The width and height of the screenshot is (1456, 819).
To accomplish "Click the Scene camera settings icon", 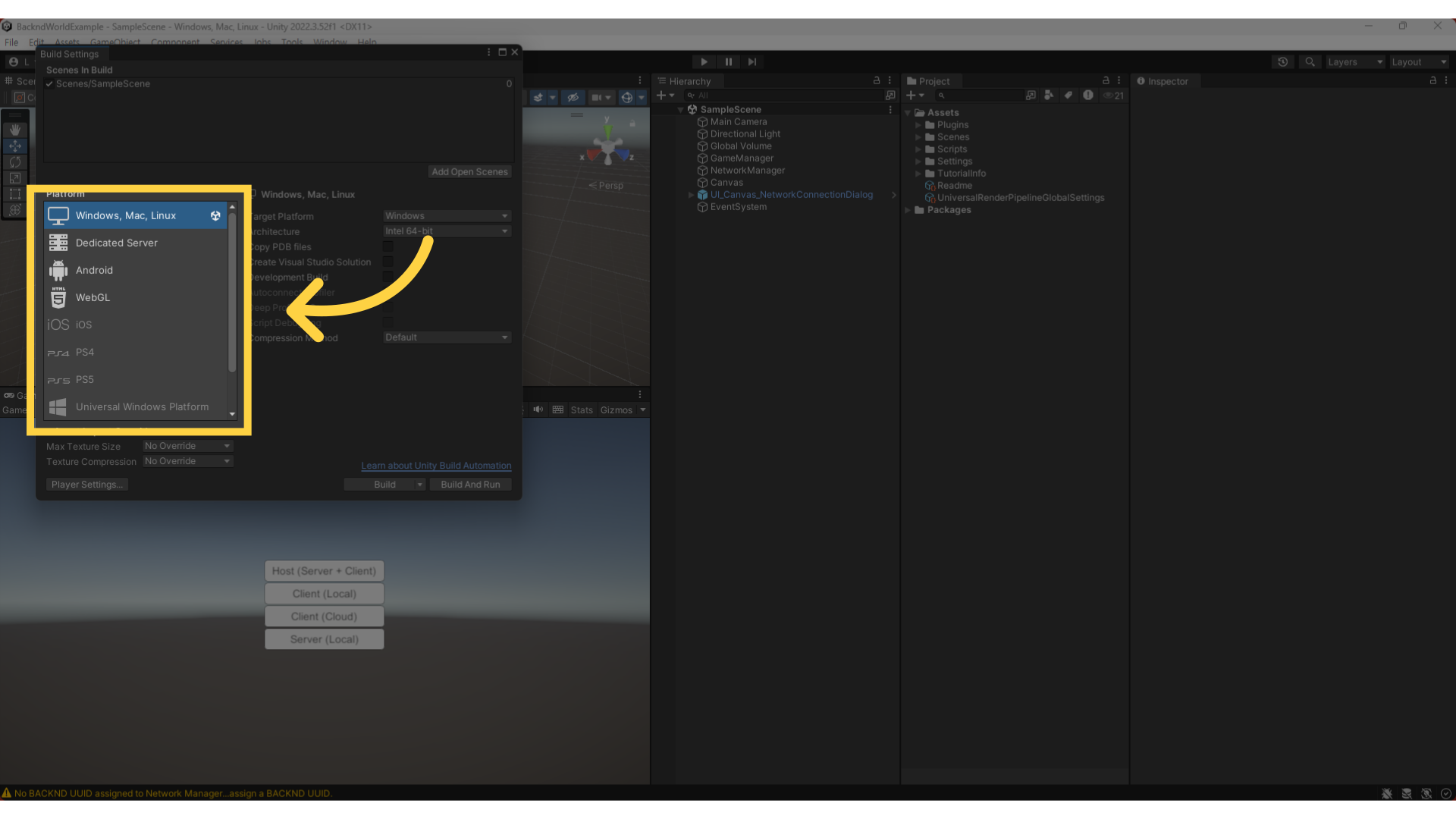I will pyautogui.click(x=601, y=97).
